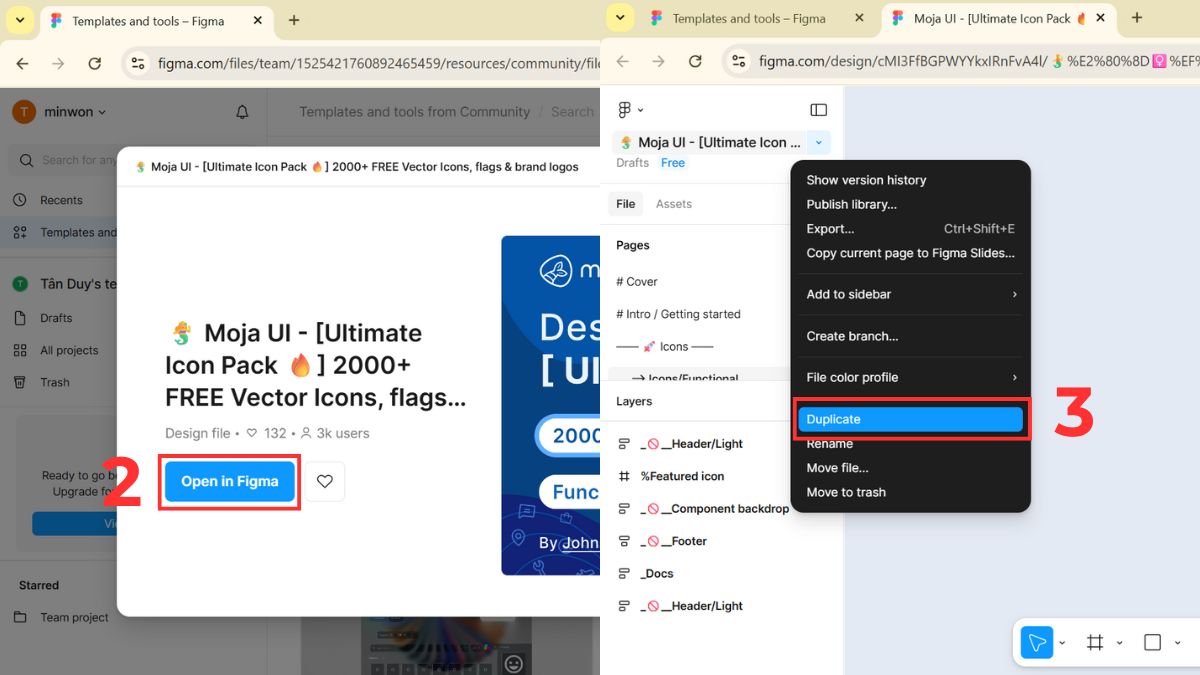Open site info icon in left address bar
Image resolution: width=1200 pixels, height=675 pixels.
pos(138,63)
